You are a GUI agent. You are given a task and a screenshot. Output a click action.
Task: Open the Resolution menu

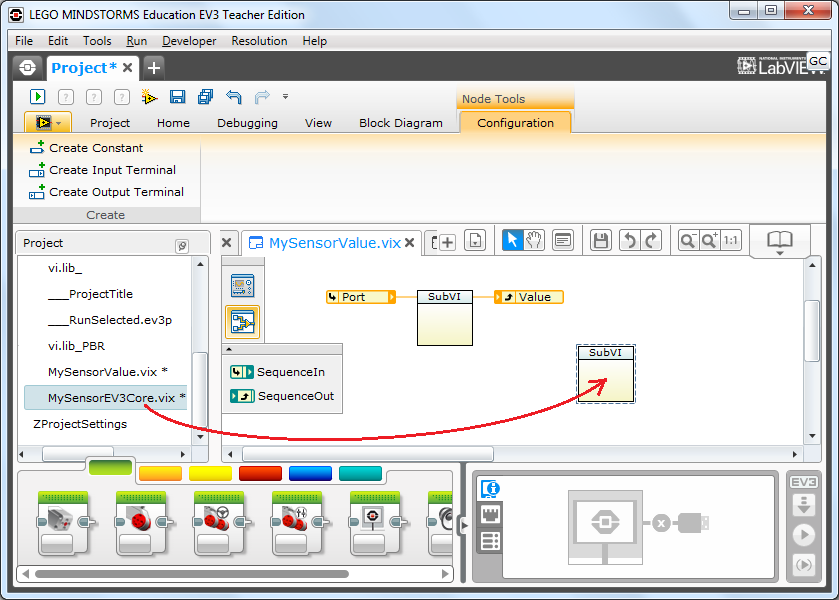point(259,41)
